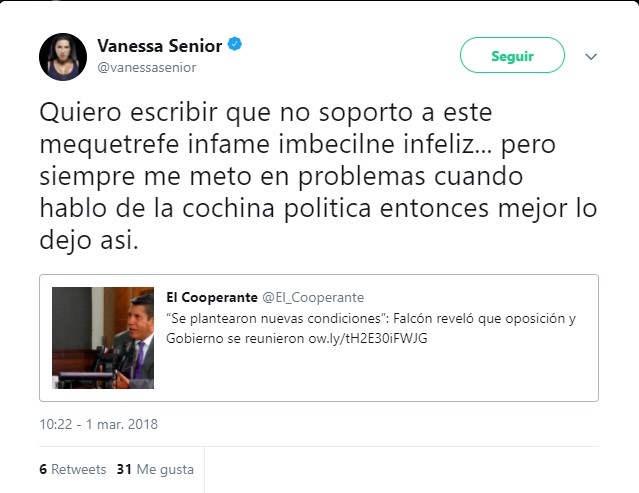
Task: Show the 31 Me gusta list
Action: click(155, 468)
